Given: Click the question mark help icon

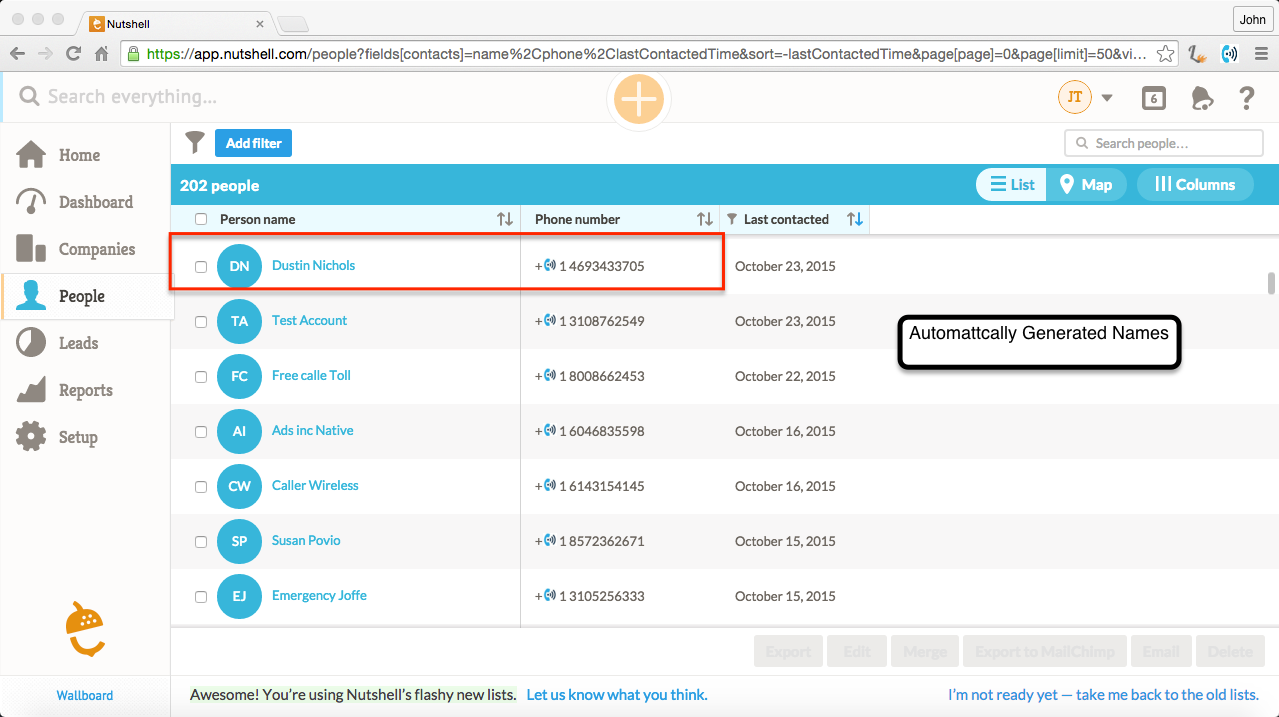Looking at the screenshot, I should coord(1246,98).
